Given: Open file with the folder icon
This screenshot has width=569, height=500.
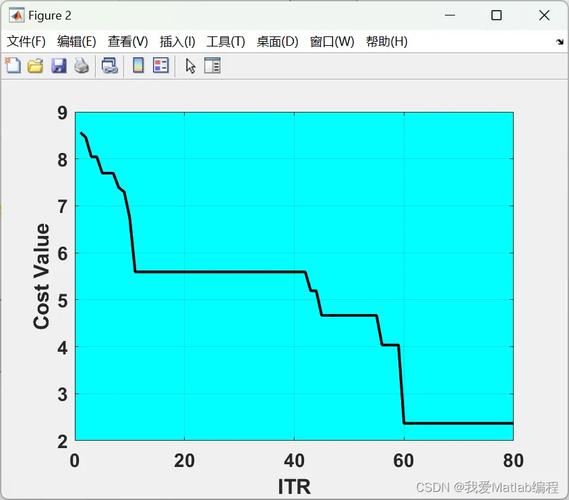Looking at the screenshot, I should 35,66.
